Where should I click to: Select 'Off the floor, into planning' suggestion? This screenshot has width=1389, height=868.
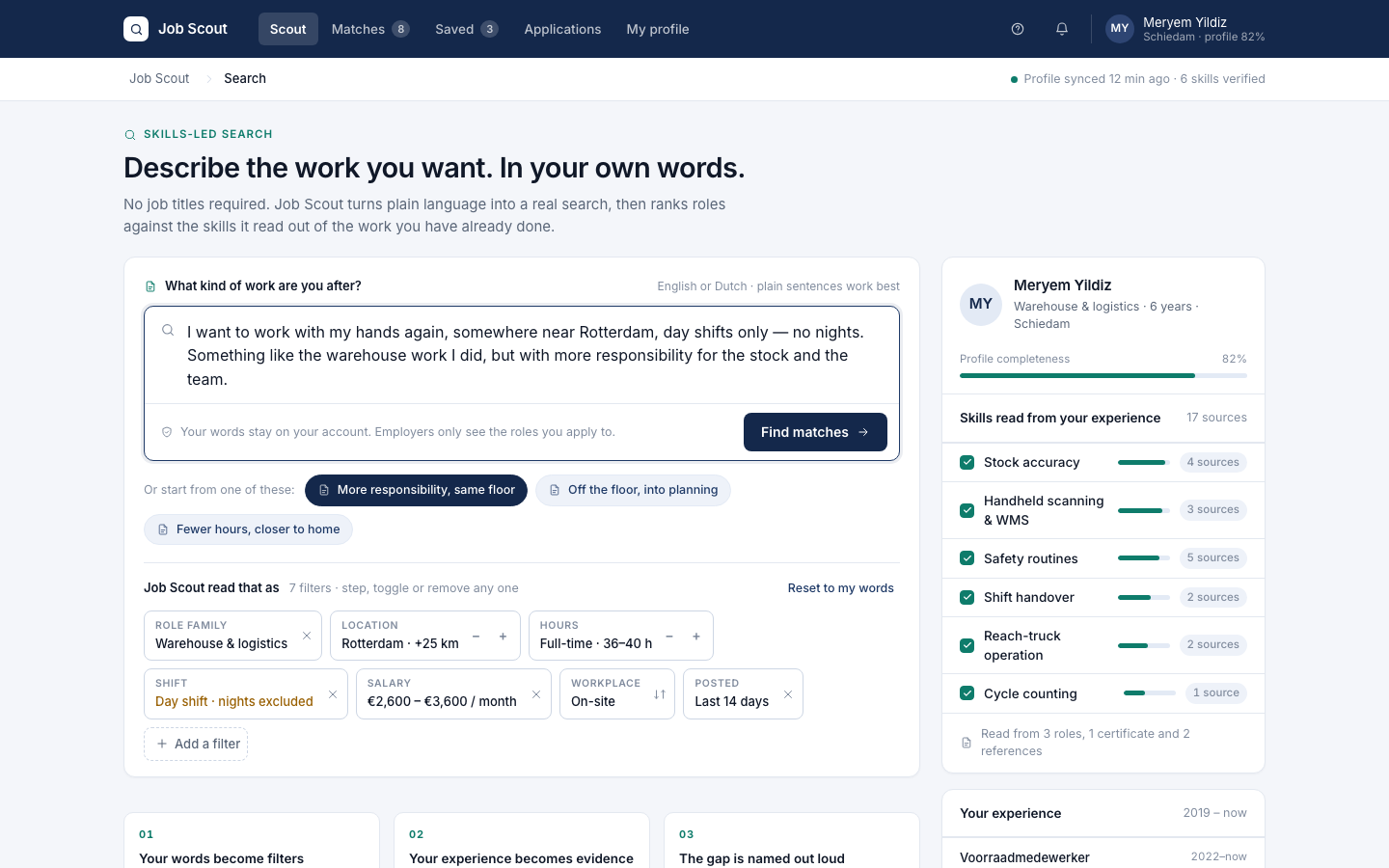coord(633,490)
